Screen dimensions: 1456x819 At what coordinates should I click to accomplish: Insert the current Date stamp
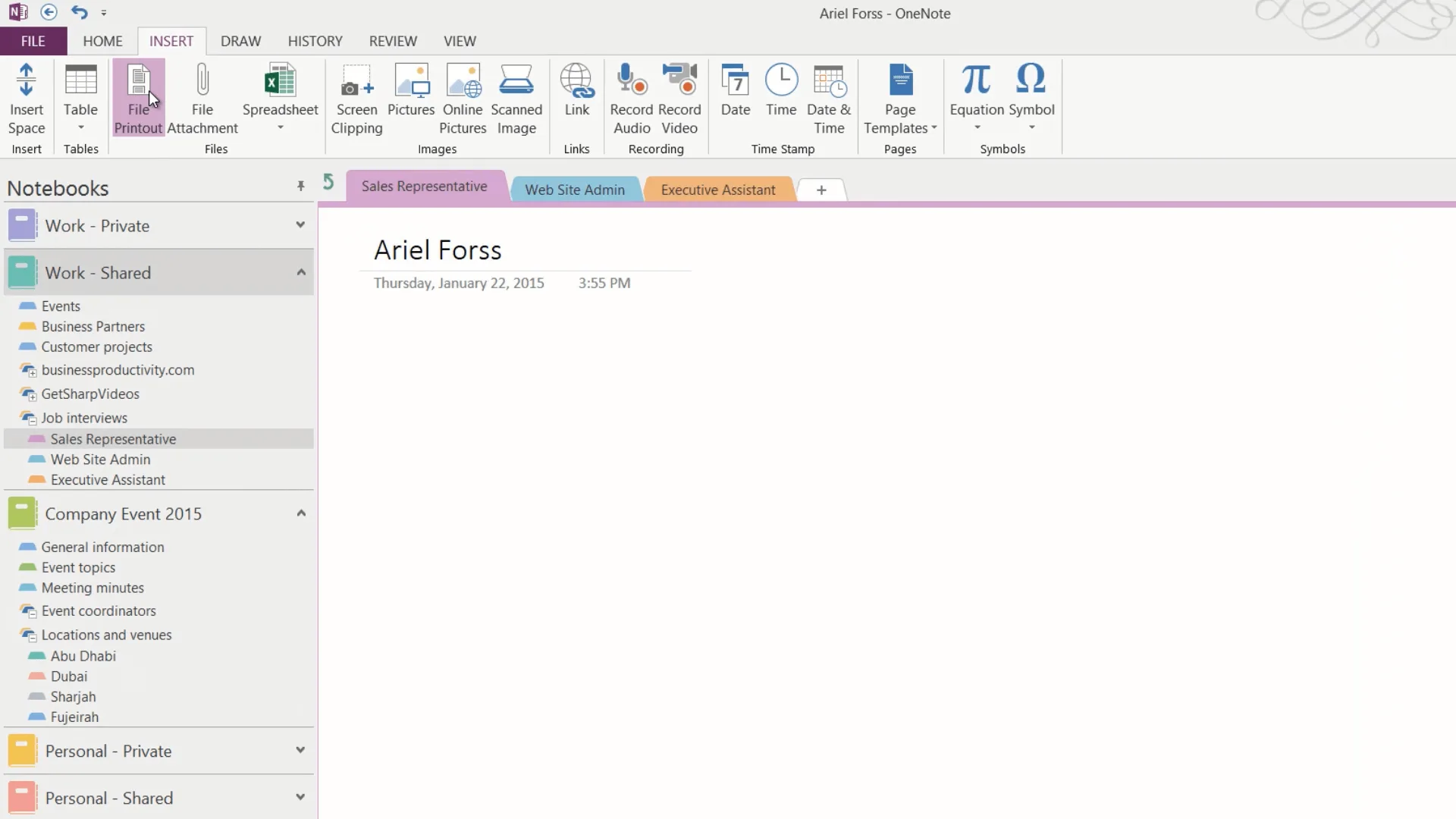point(736,91)
